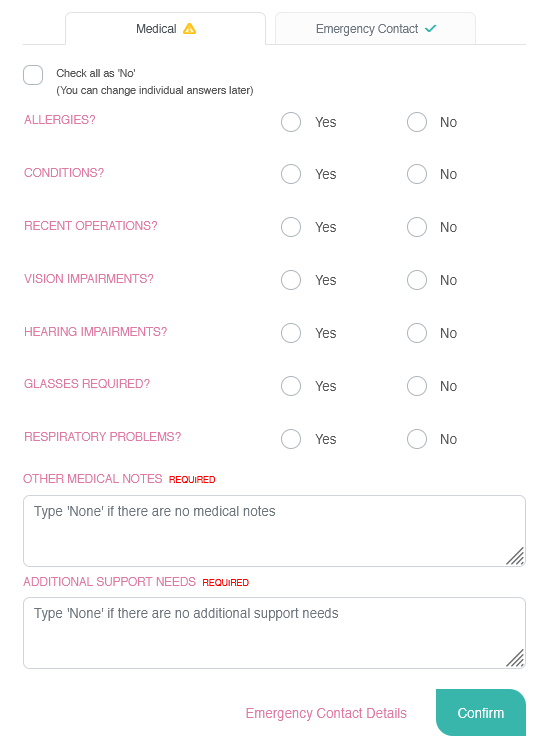
Task: Click the warning triangle icon on Medical tab
Action: pos(190,29)
